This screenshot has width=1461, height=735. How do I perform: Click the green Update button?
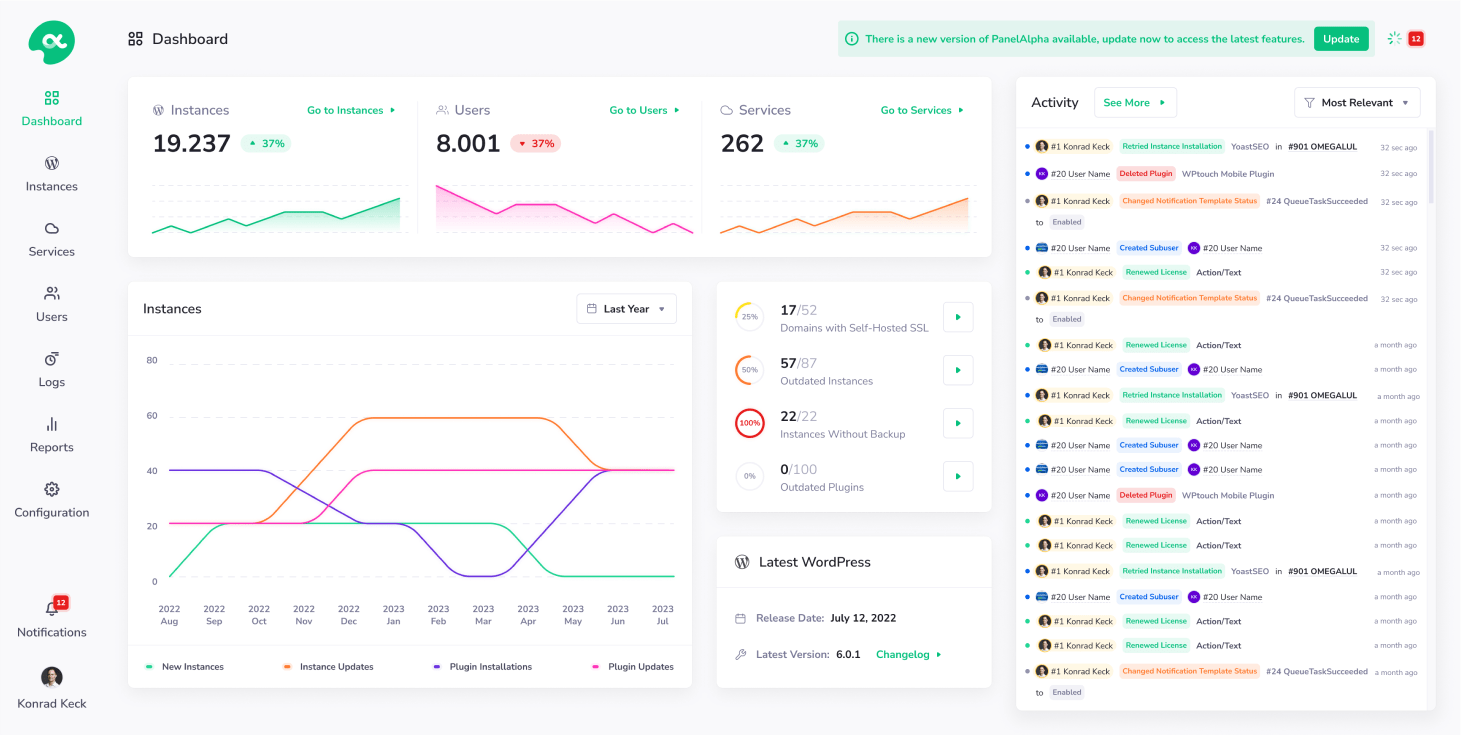[x=1341, y=39]
